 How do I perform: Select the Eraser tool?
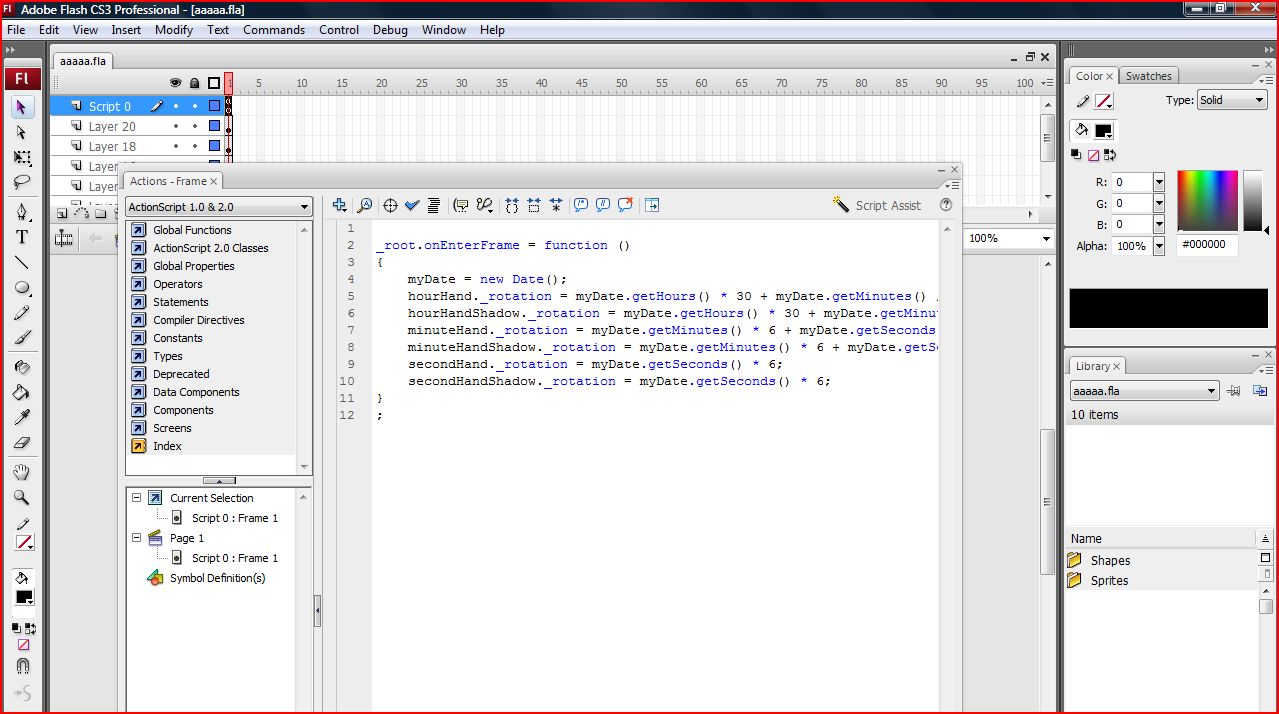tap(22, 443)
